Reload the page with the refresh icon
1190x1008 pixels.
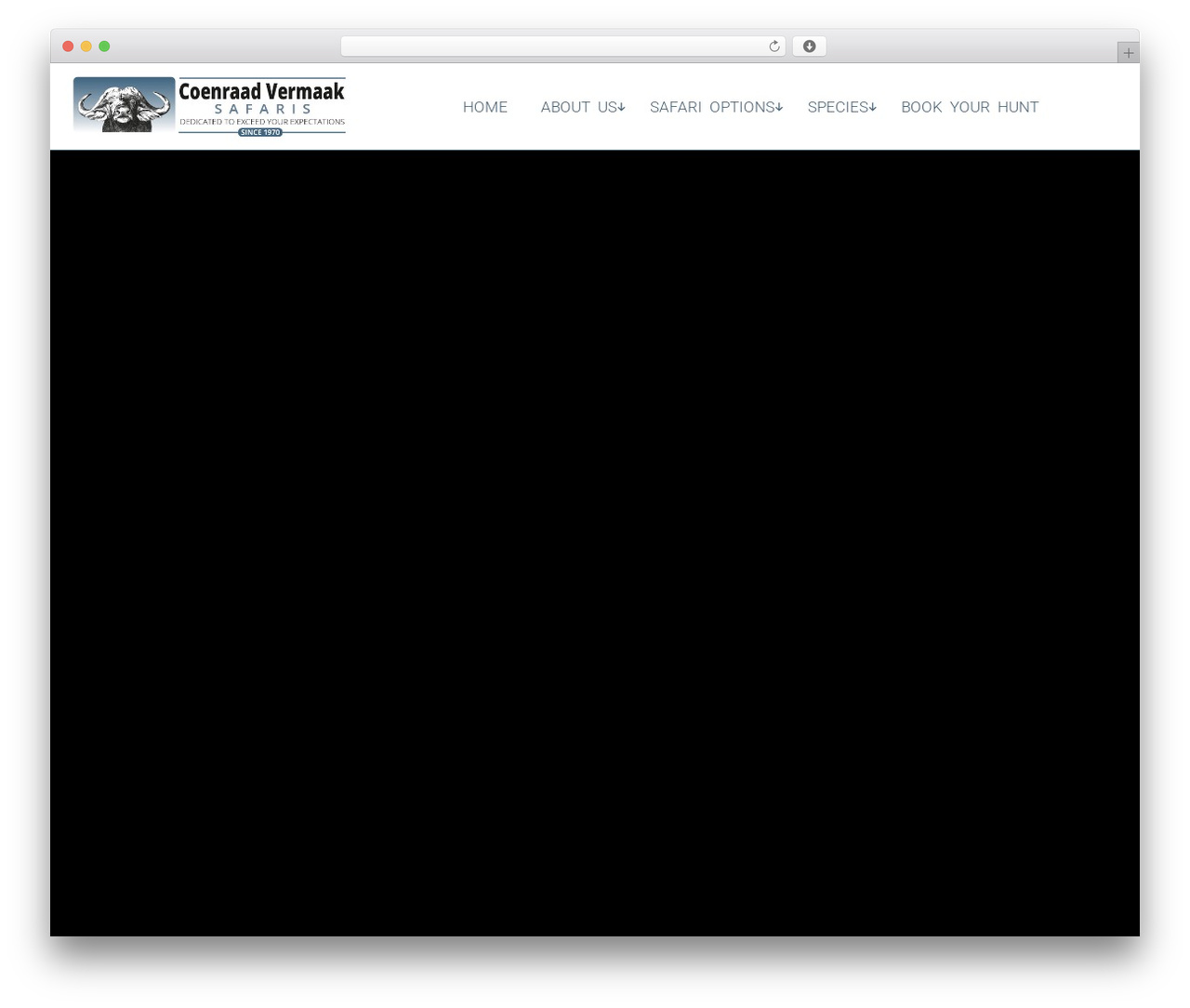click(x=773, y=46)
